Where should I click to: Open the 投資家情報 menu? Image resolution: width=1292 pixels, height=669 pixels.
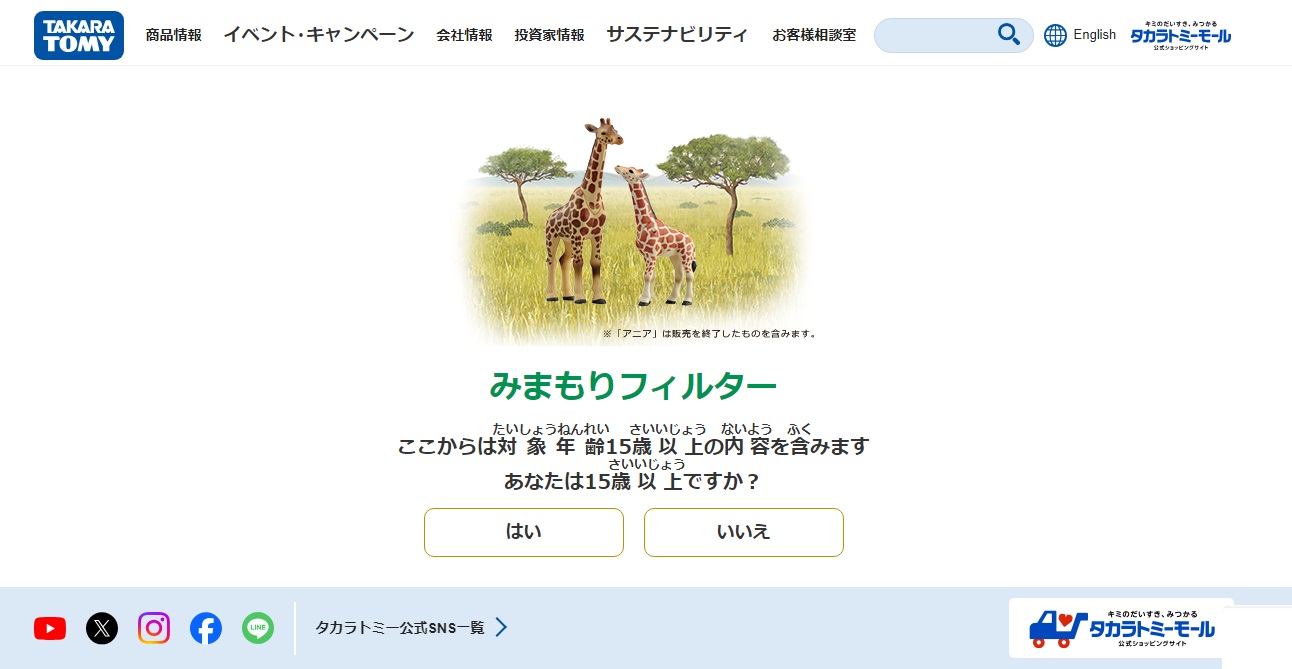pyautogui.click(x=549, y=35)
